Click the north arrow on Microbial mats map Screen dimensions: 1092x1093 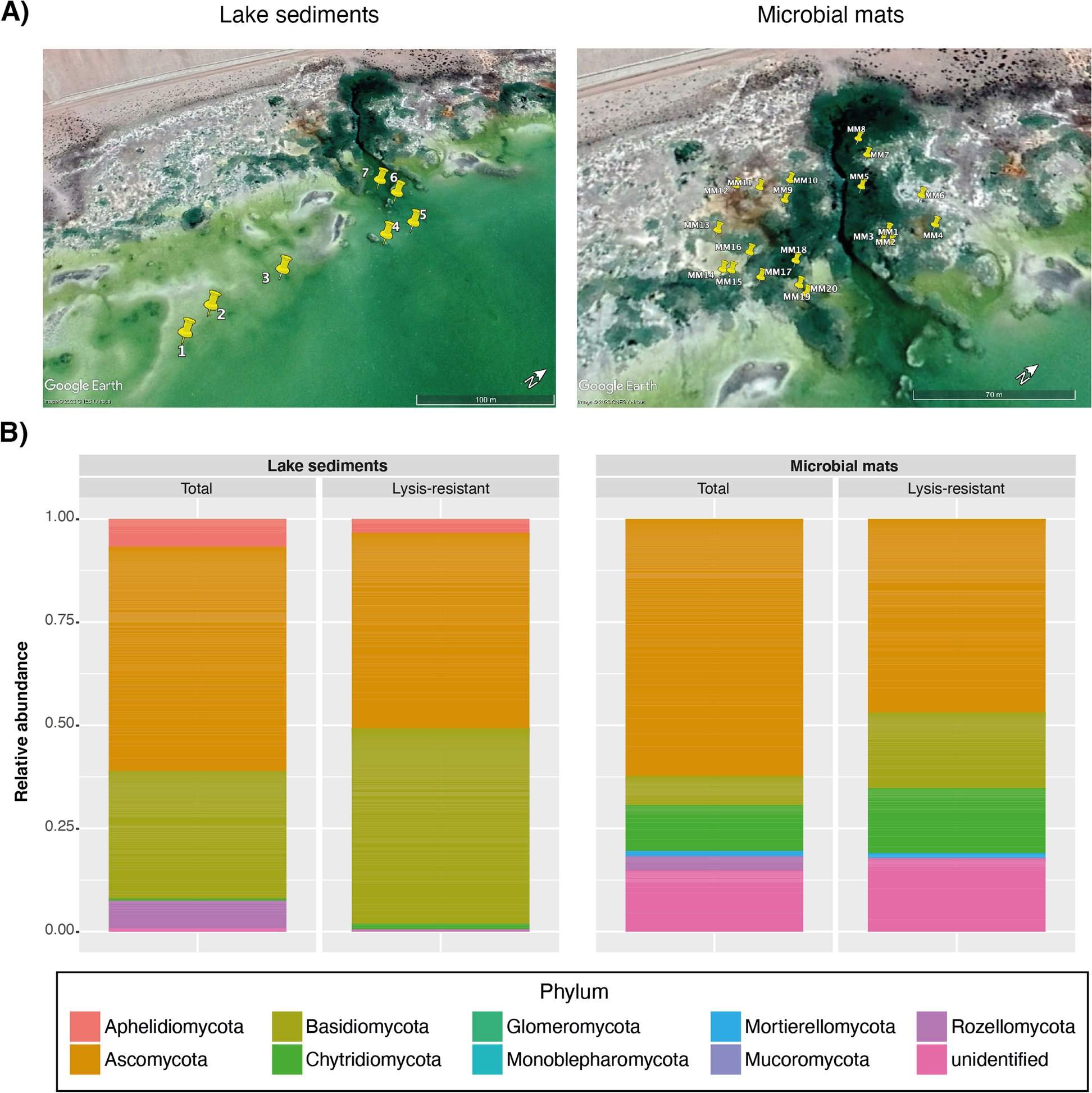(1027, 374)
